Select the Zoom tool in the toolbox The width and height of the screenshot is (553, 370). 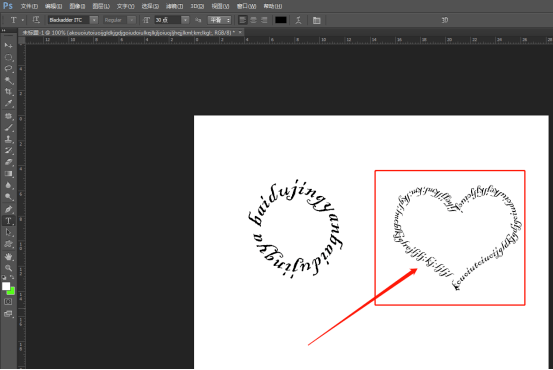pyautogui.click(x=8, y=268)
